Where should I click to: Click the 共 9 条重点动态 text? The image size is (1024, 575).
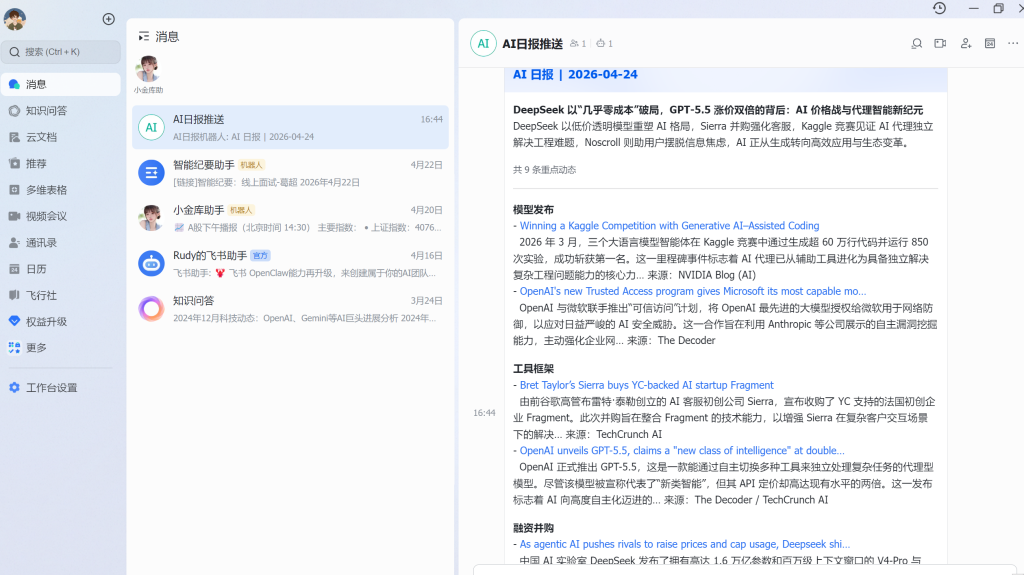click(x=544, y=170)
